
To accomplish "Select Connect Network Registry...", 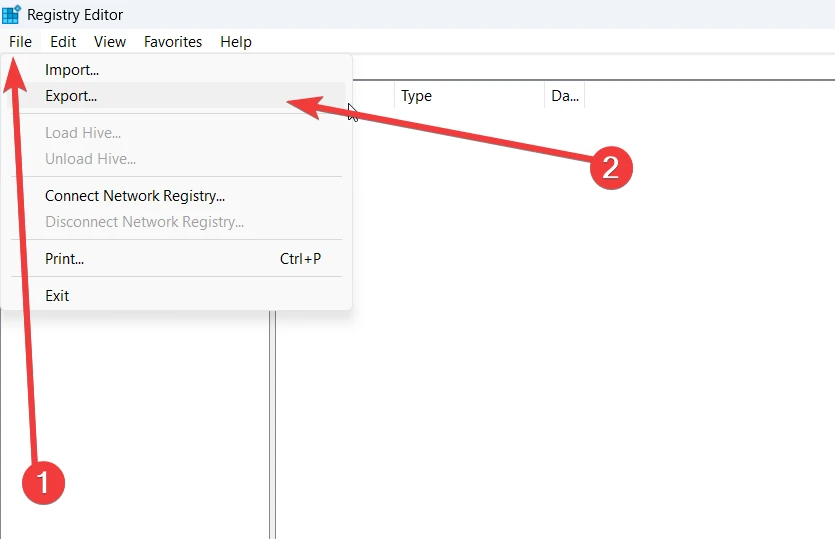I will click(176, 196).
